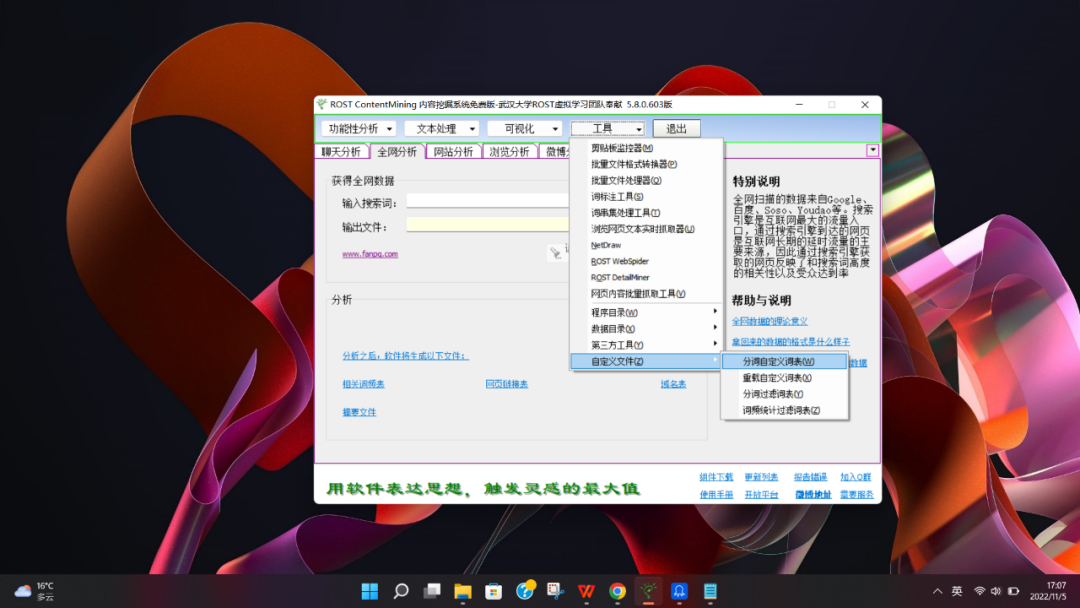
Task: Open File Explorer from taskbar
Action: point(463,591)
